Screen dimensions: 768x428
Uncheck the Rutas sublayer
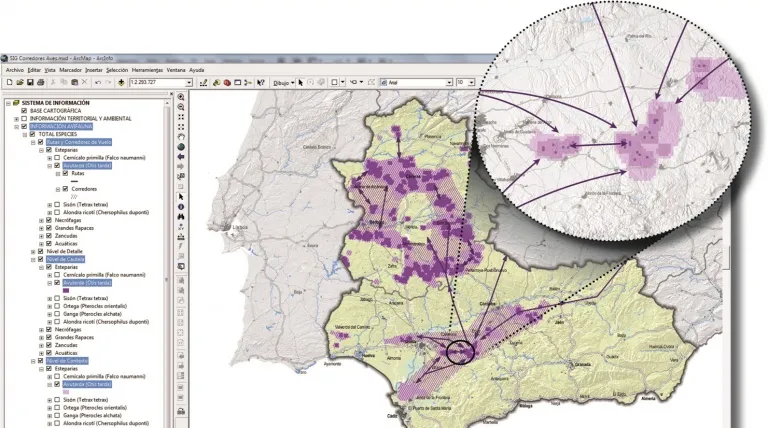[65, 173]
